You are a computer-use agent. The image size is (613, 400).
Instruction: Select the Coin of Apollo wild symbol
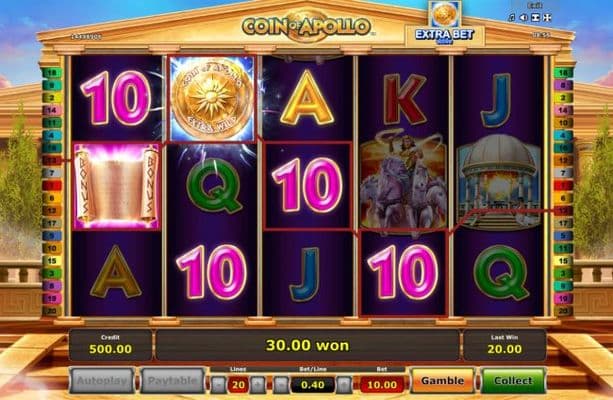click(212, 99)
